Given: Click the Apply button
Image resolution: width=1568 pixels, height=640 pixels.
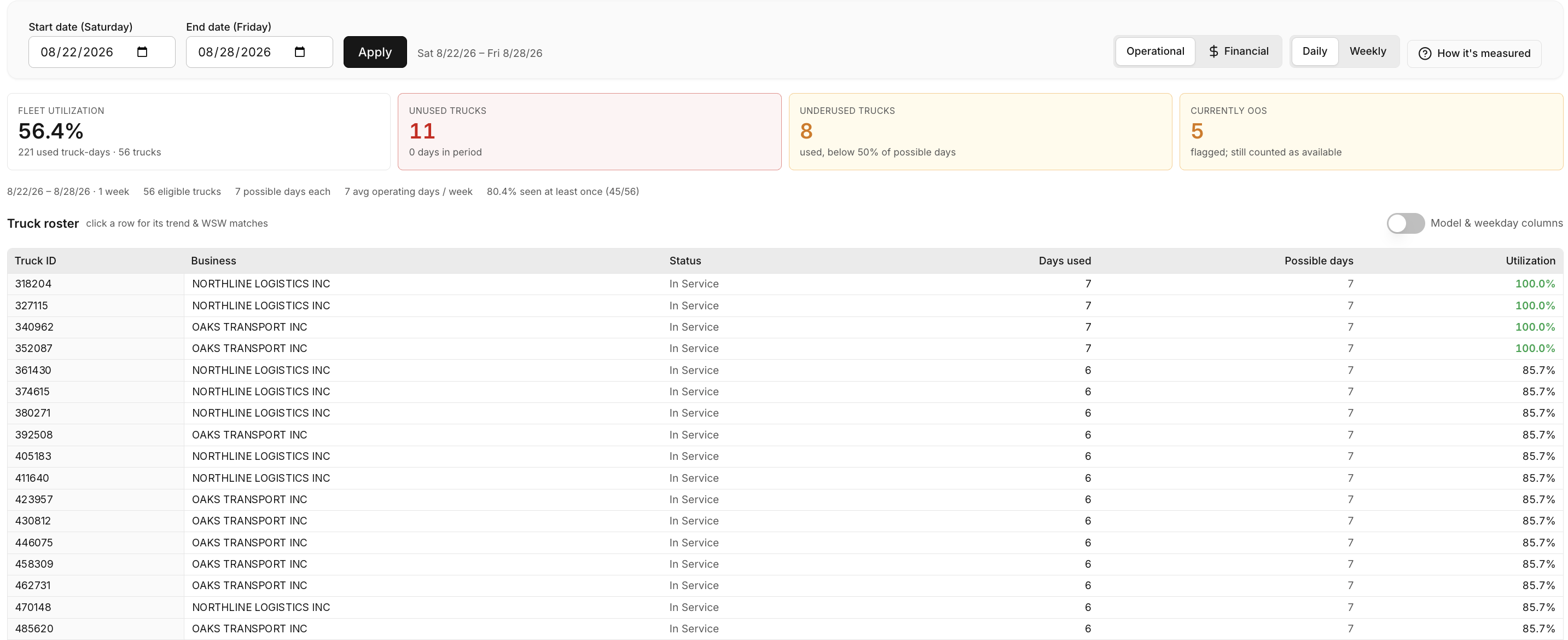Looking at the screenshot, I should tap(375, 52).
